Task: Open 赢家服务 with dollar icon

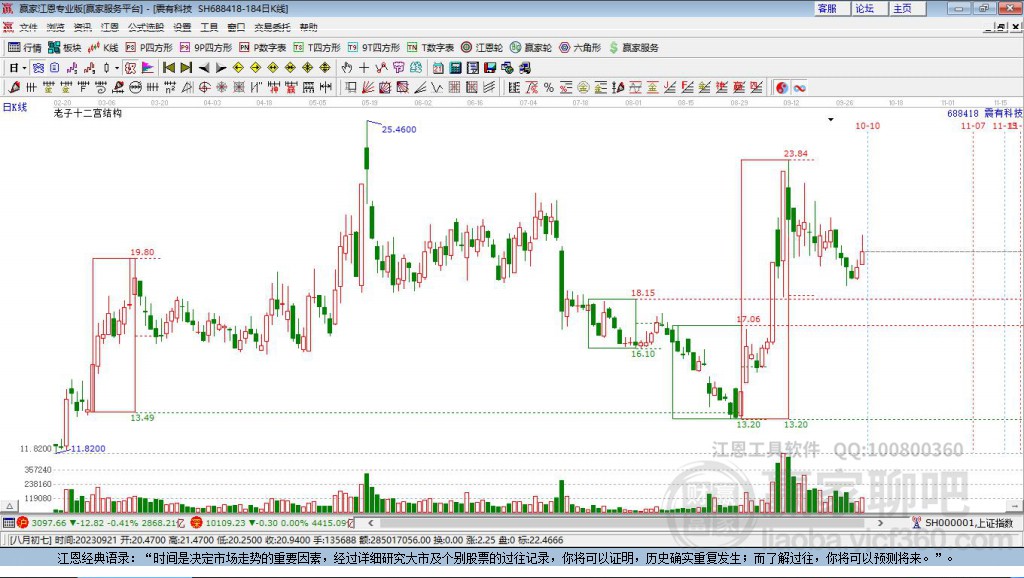Action: pos(634,48)
